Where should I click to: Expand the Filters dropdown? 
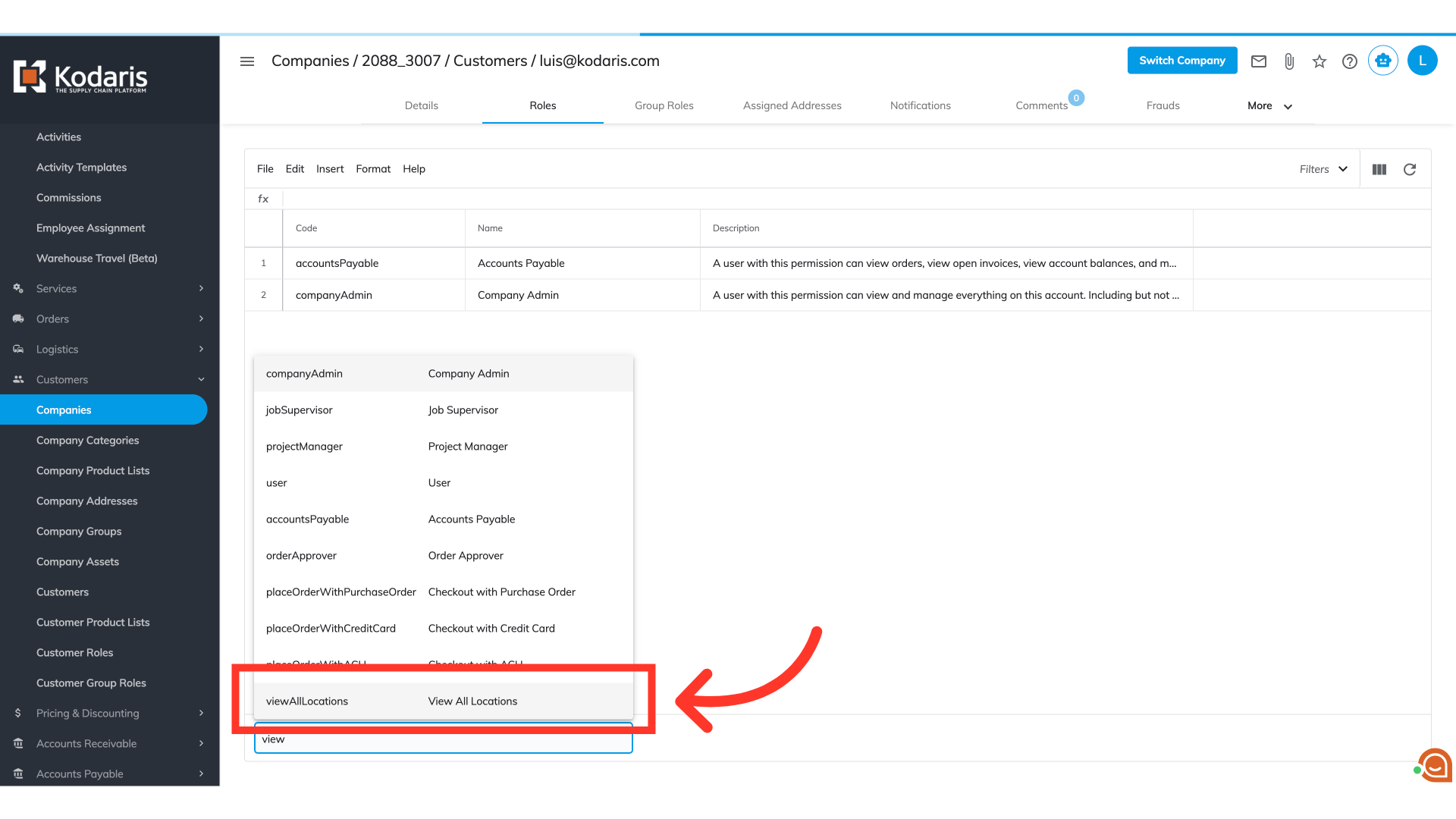[x=1323, y=169]
